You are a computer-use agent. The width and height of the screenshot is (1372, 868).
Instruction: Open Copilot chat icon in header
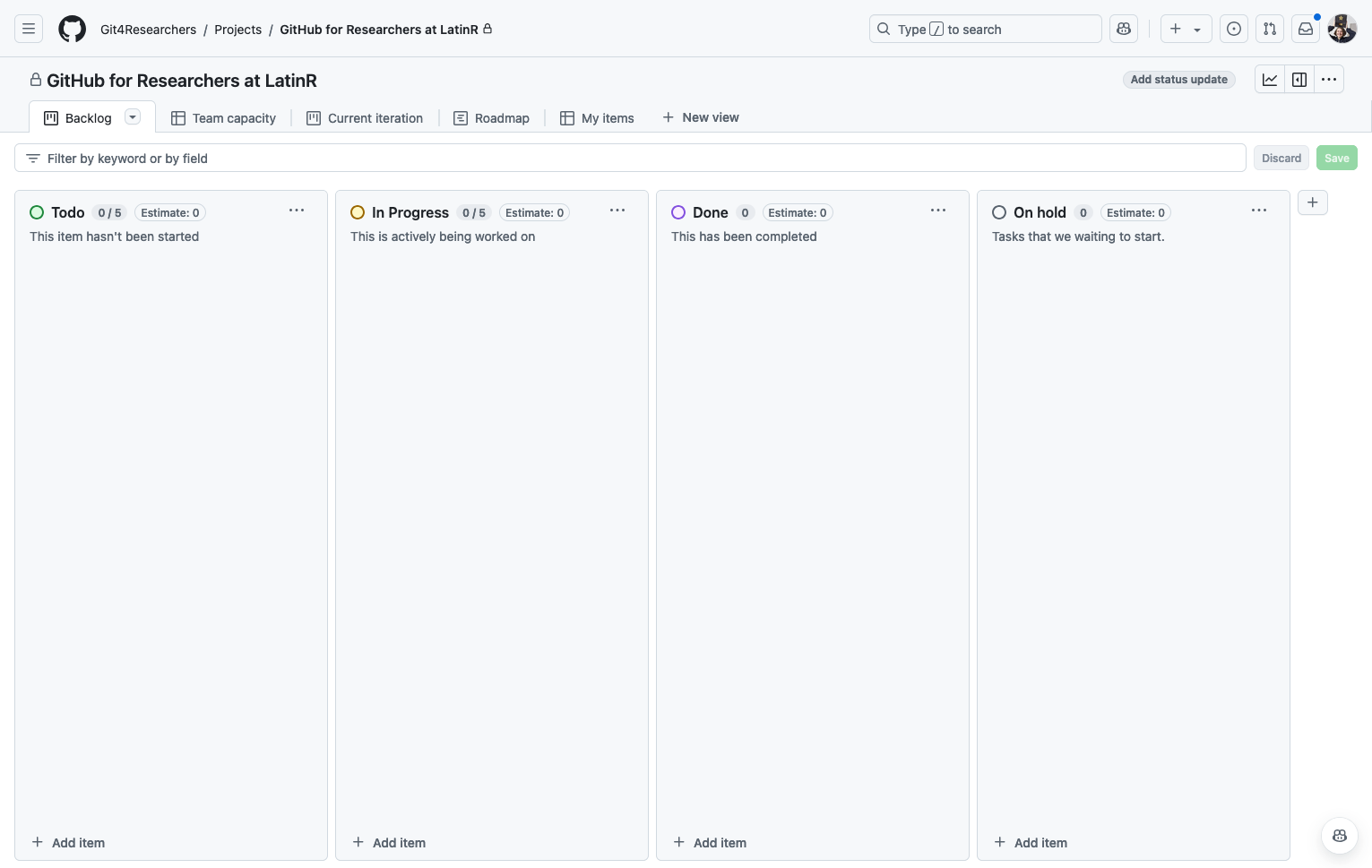coord(1124,29)
